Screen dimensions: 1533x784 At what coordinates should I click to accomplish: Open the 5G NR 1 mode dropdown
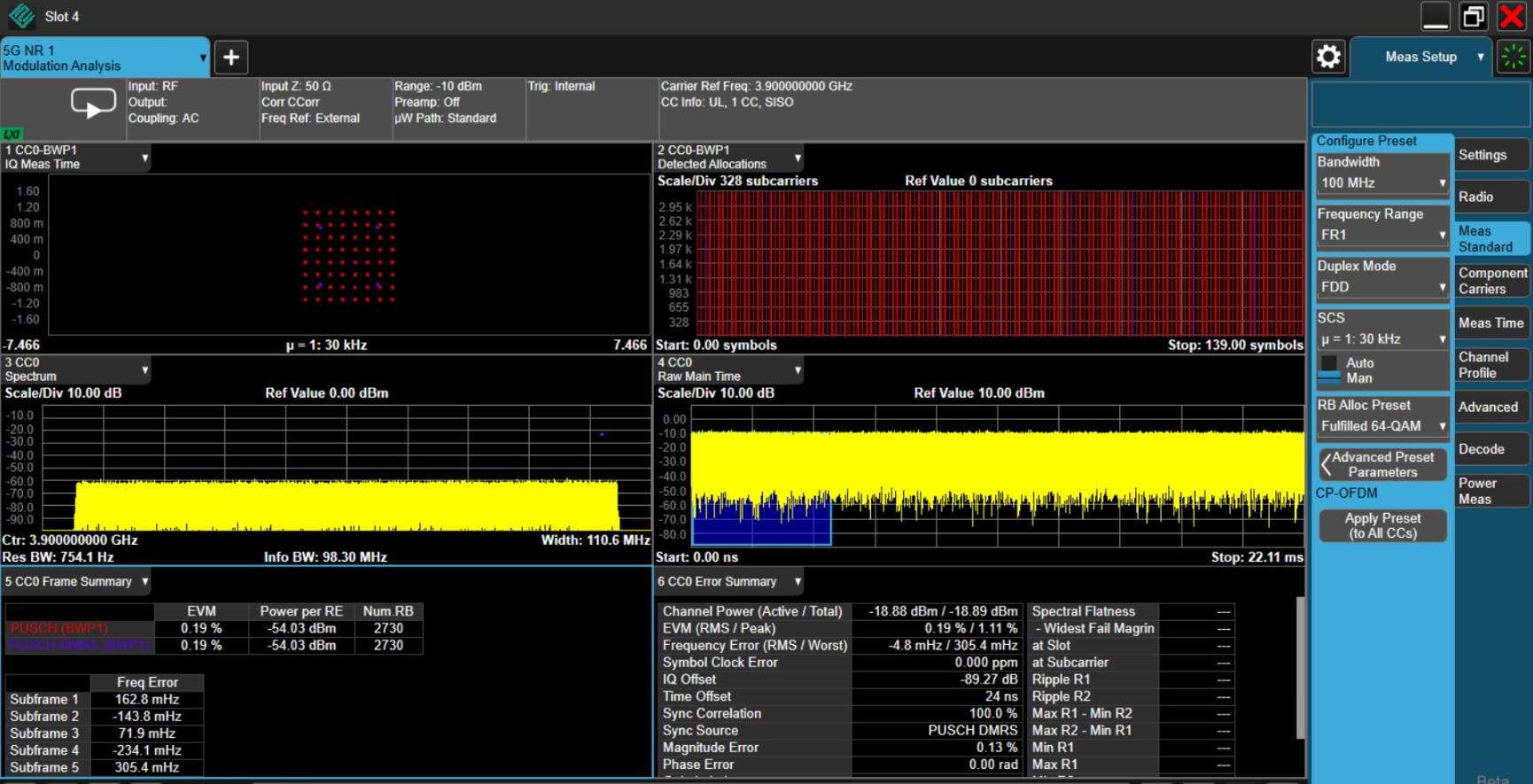click(x=105, y=58)
